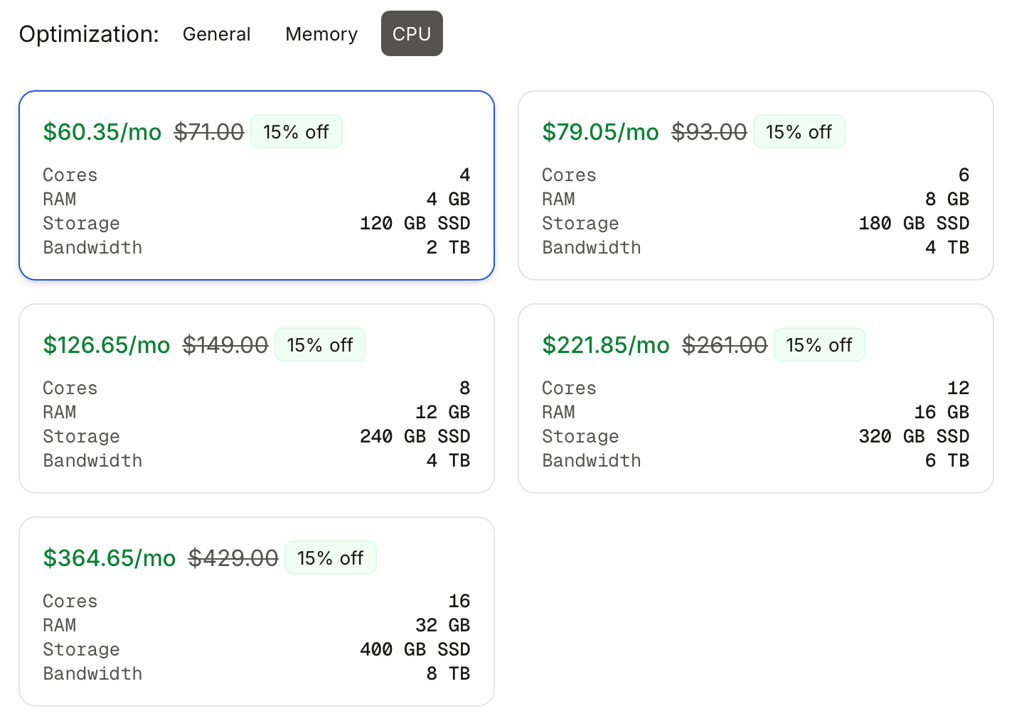Click the Optimization: label

89,34
